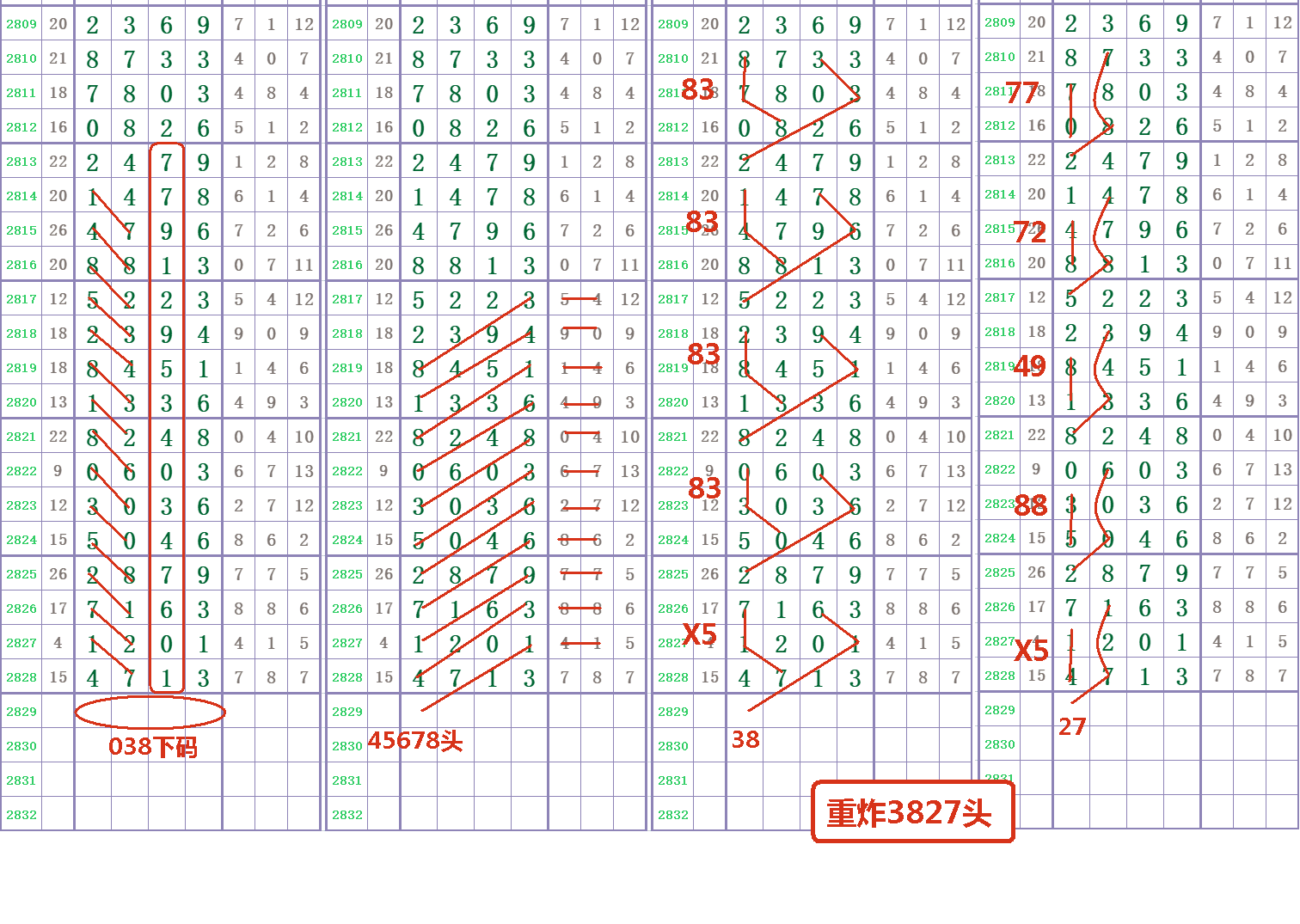Click the green number 9 in row 2813
The image size is (1300, 924).
pyautogui.click(x=202, y=162)
